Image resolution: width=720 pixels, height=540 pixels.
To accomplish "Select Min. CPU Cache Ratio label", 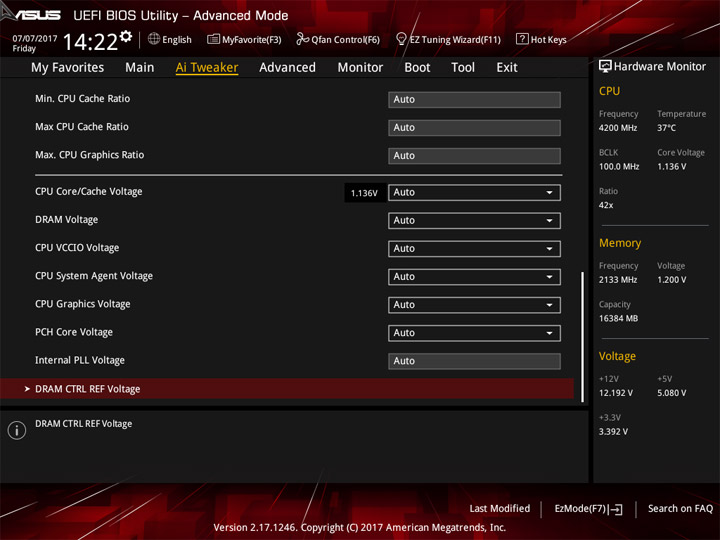I will coord(83,99).
